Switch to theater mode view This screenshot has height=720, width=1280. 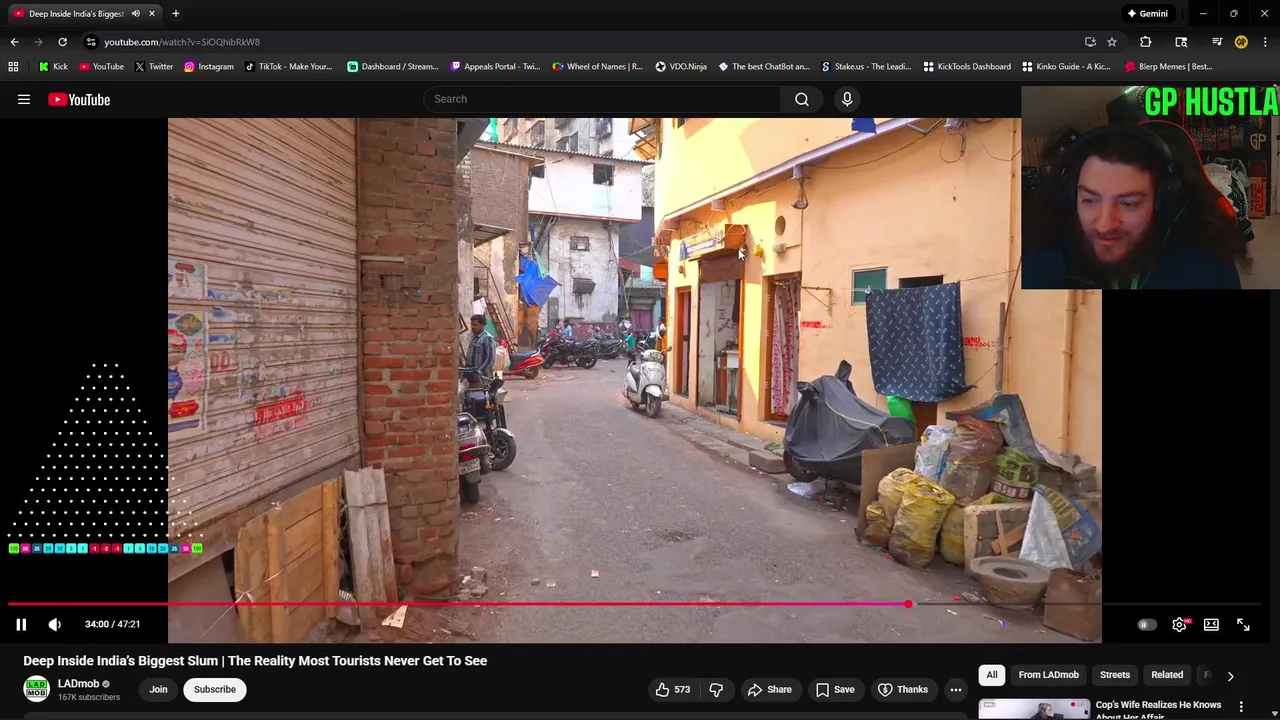1211,624
